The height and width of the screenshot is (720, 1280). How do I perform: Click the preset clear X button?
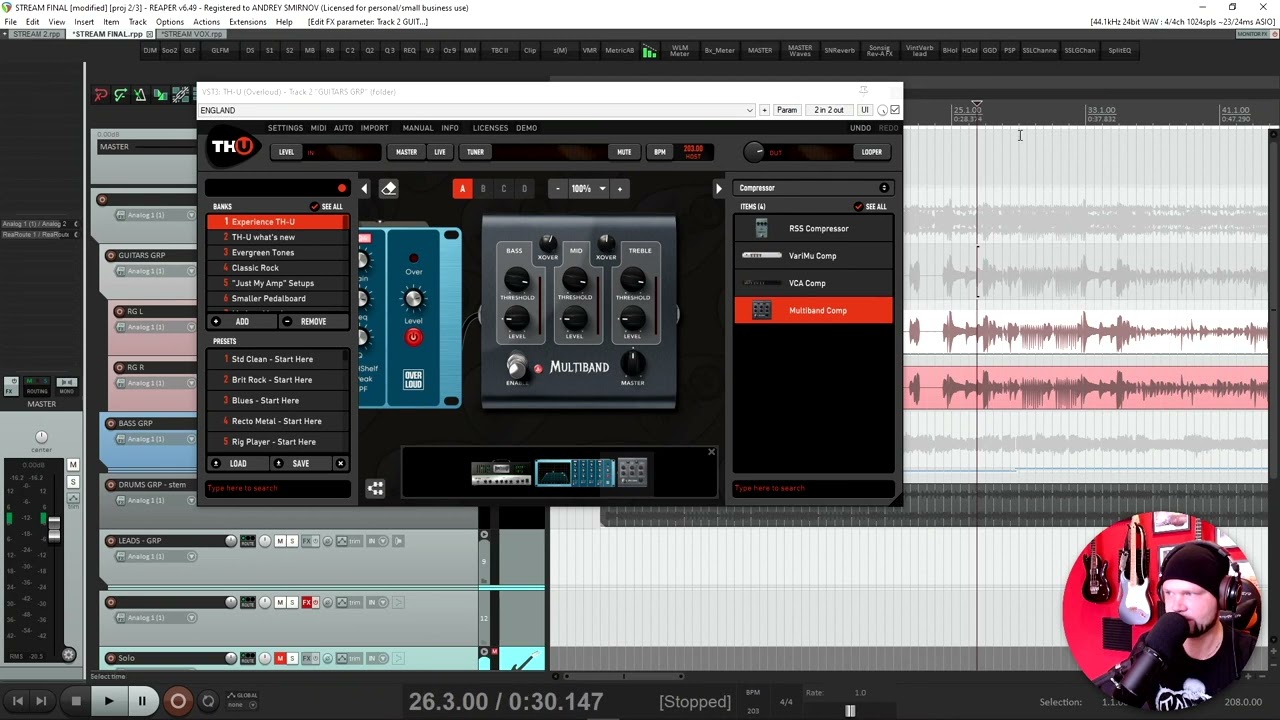(340, 463)
